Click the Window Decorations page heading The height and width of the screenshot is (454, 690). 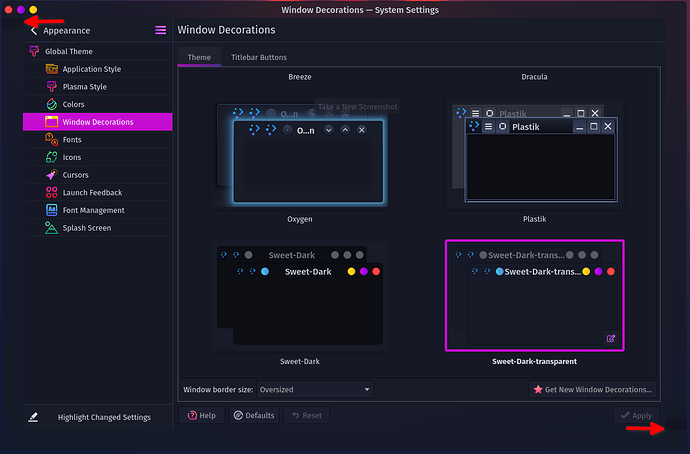tap(226, 30)
